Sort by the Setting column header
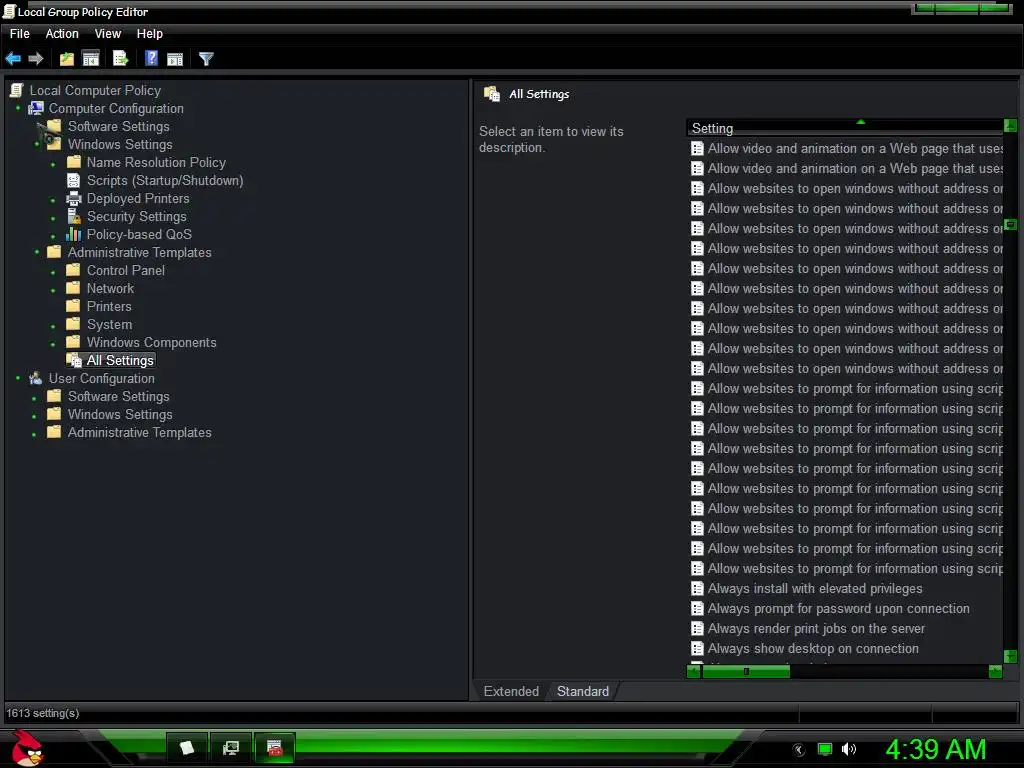This screenshot has width=1024, height=768. pos(844,128)
